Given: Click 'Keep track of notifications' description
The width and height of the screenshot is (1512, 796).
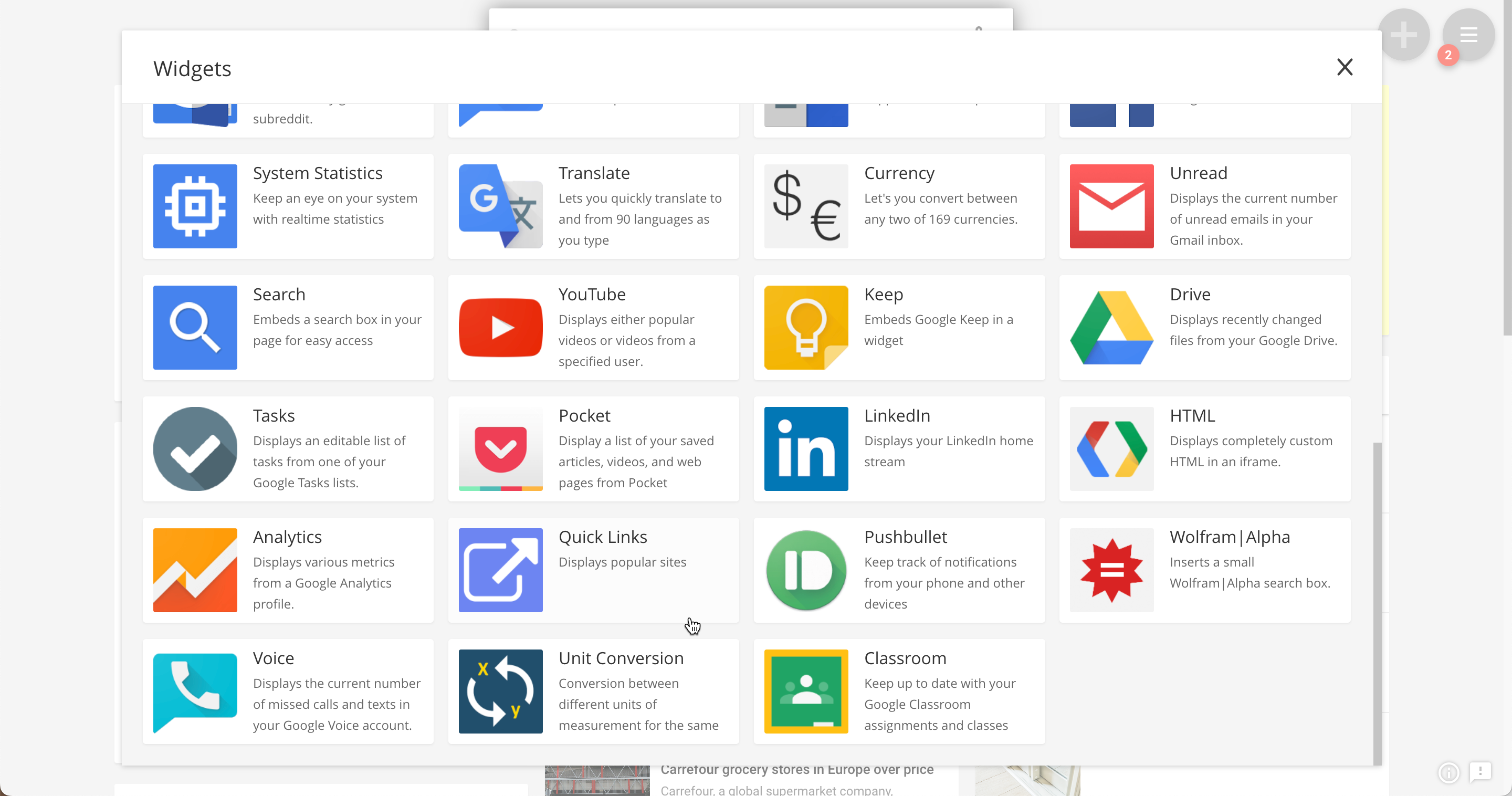Looking at the screenshot, I should click(944, 583).
